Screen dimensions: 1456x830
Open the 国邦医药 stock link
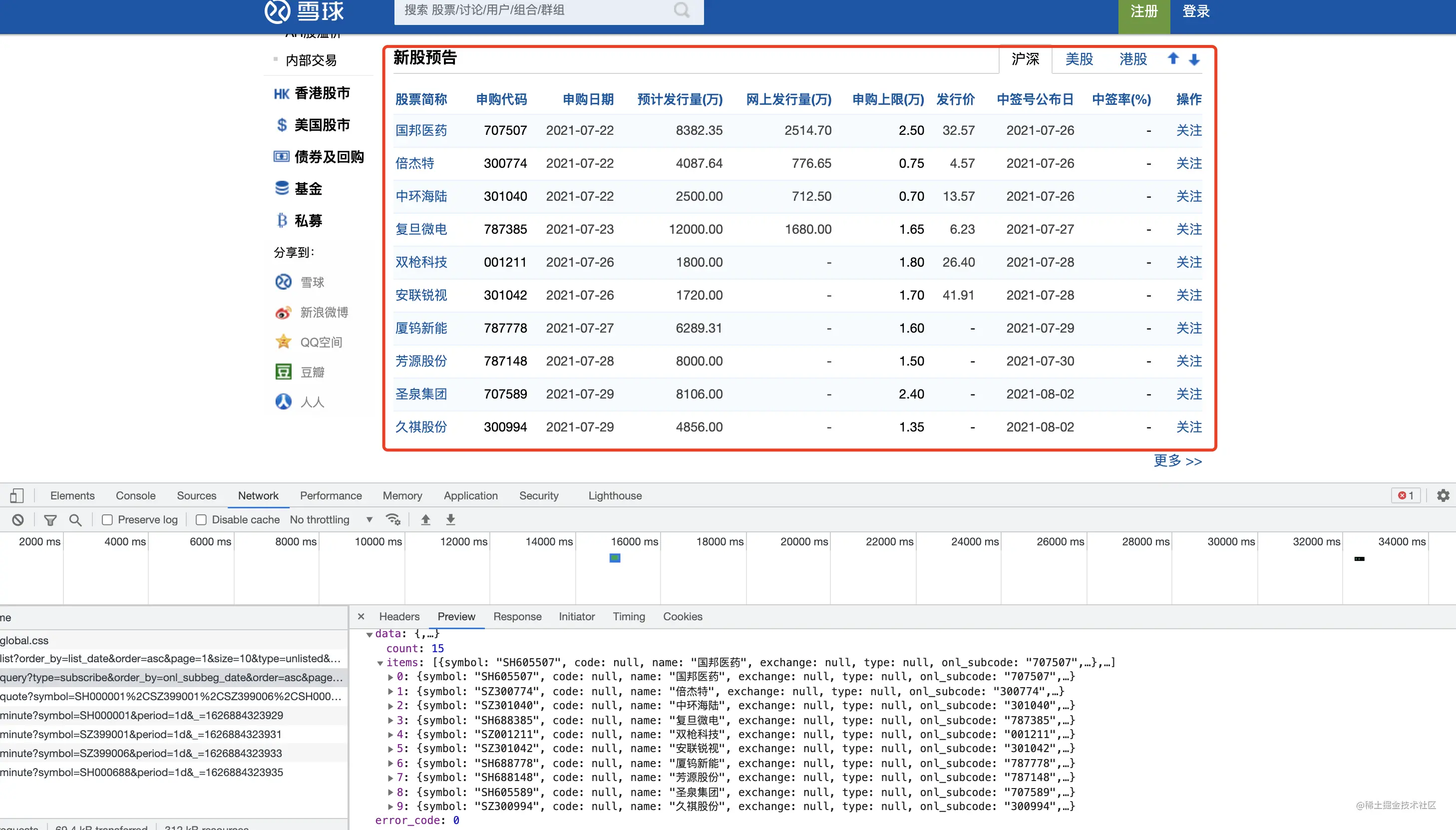coord(421,130)
